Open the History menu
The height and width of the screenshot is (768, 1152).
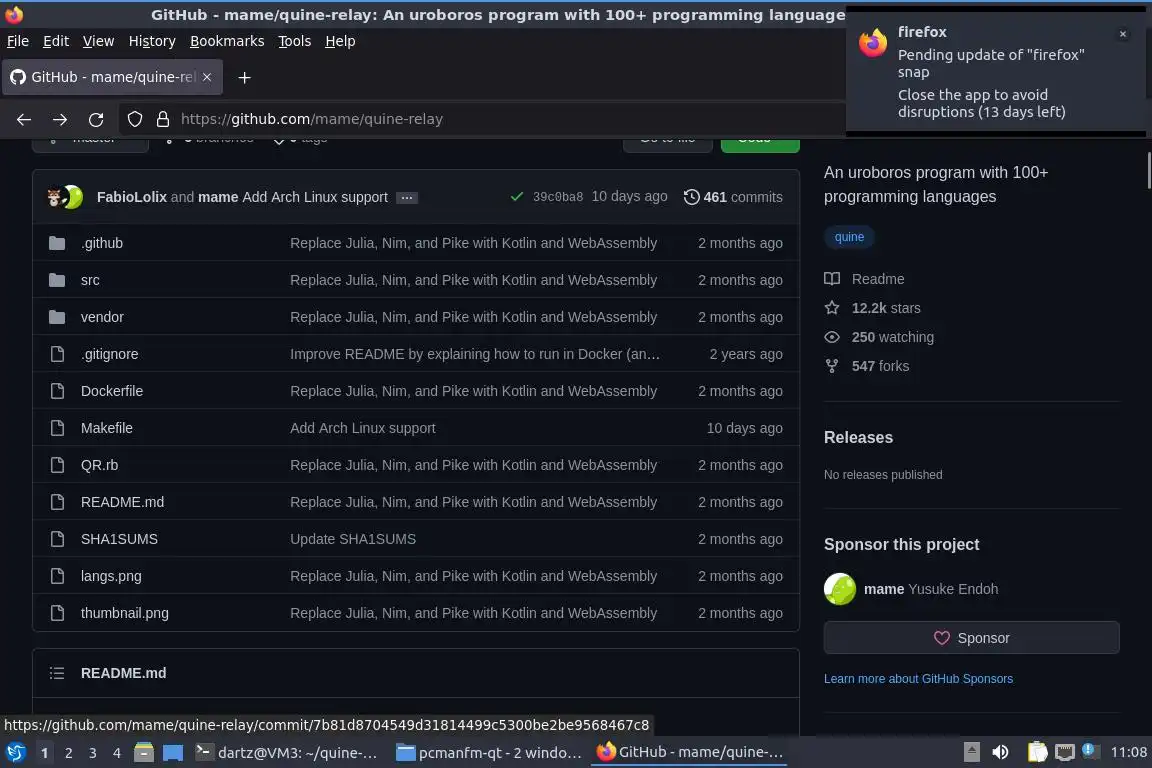click(x=152, y=41)
